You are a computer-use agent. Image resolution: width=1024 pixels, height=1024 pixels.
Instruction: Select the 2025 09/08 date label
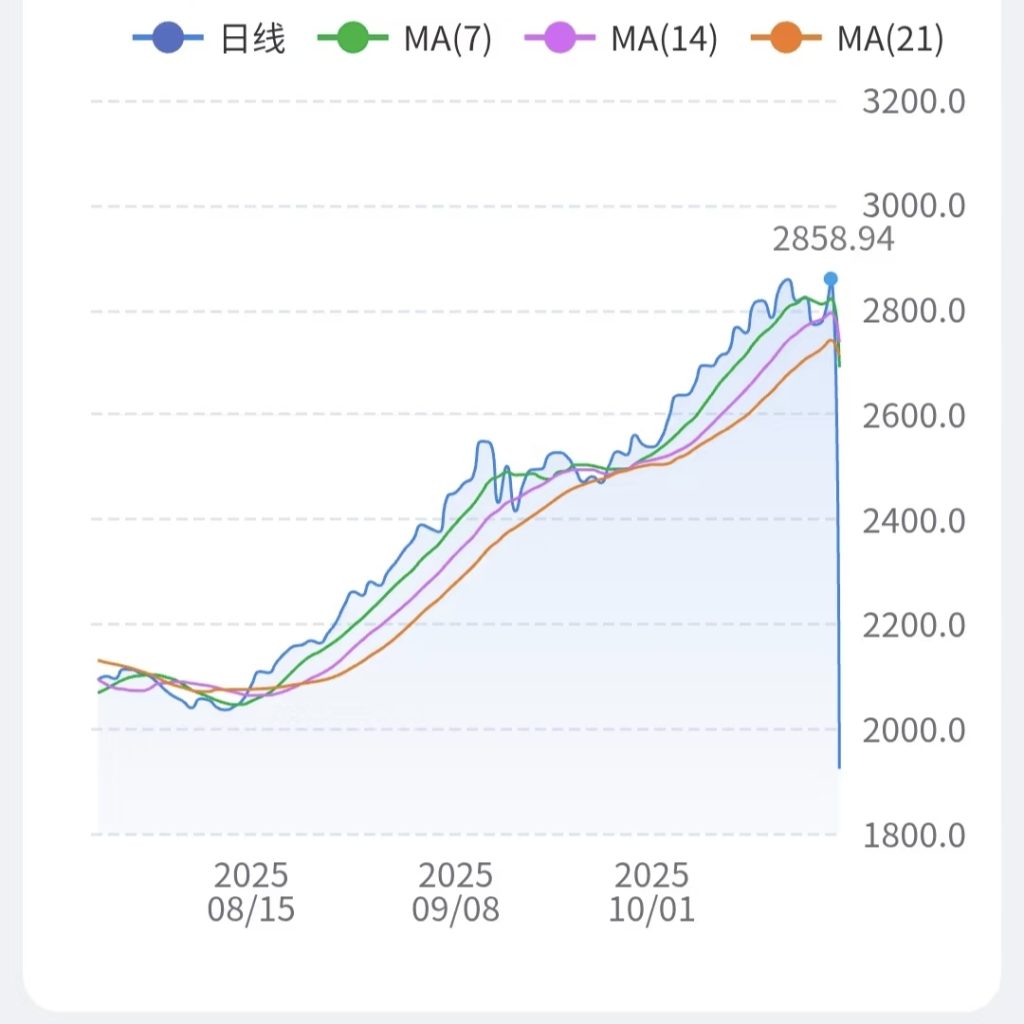click(455, 893)
